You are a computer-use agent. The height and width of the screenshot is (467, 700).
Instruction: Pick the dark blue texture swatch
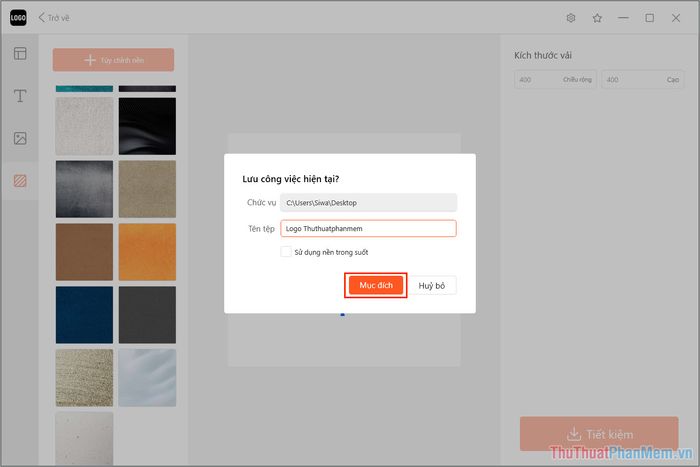coord(84,314)
